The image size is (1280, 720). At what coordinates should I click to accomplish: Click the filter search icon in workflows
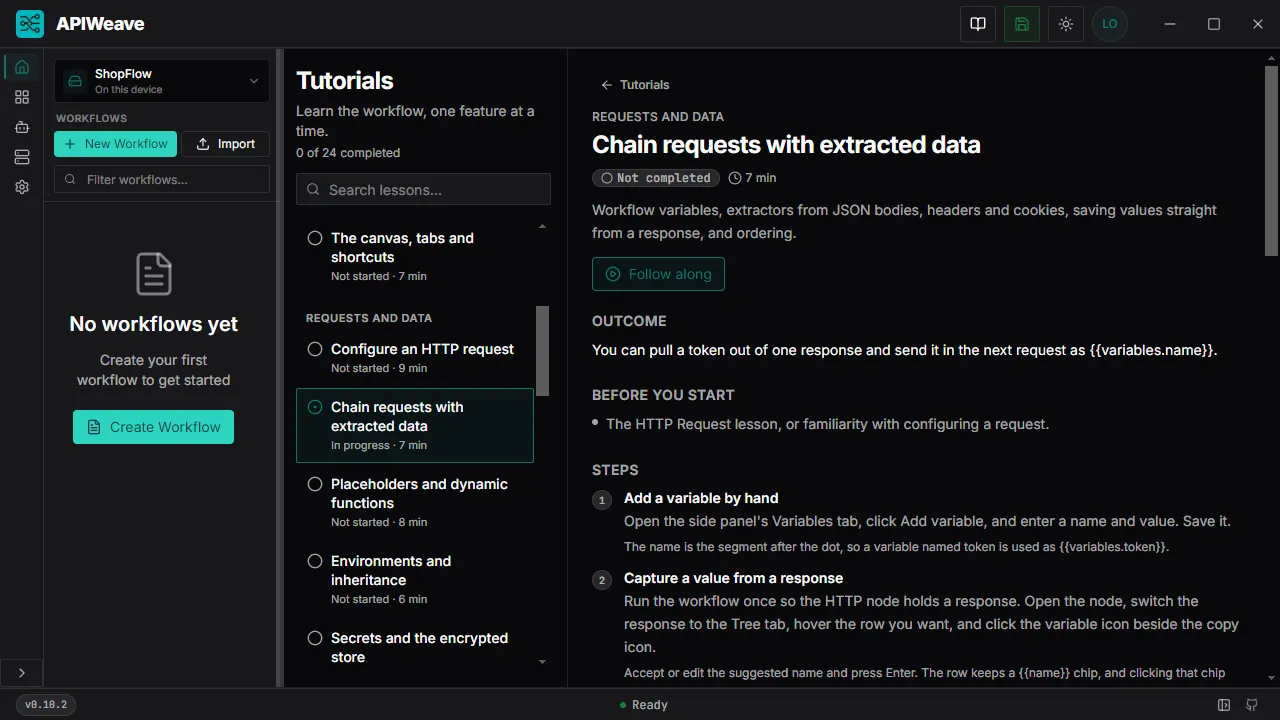71,179
